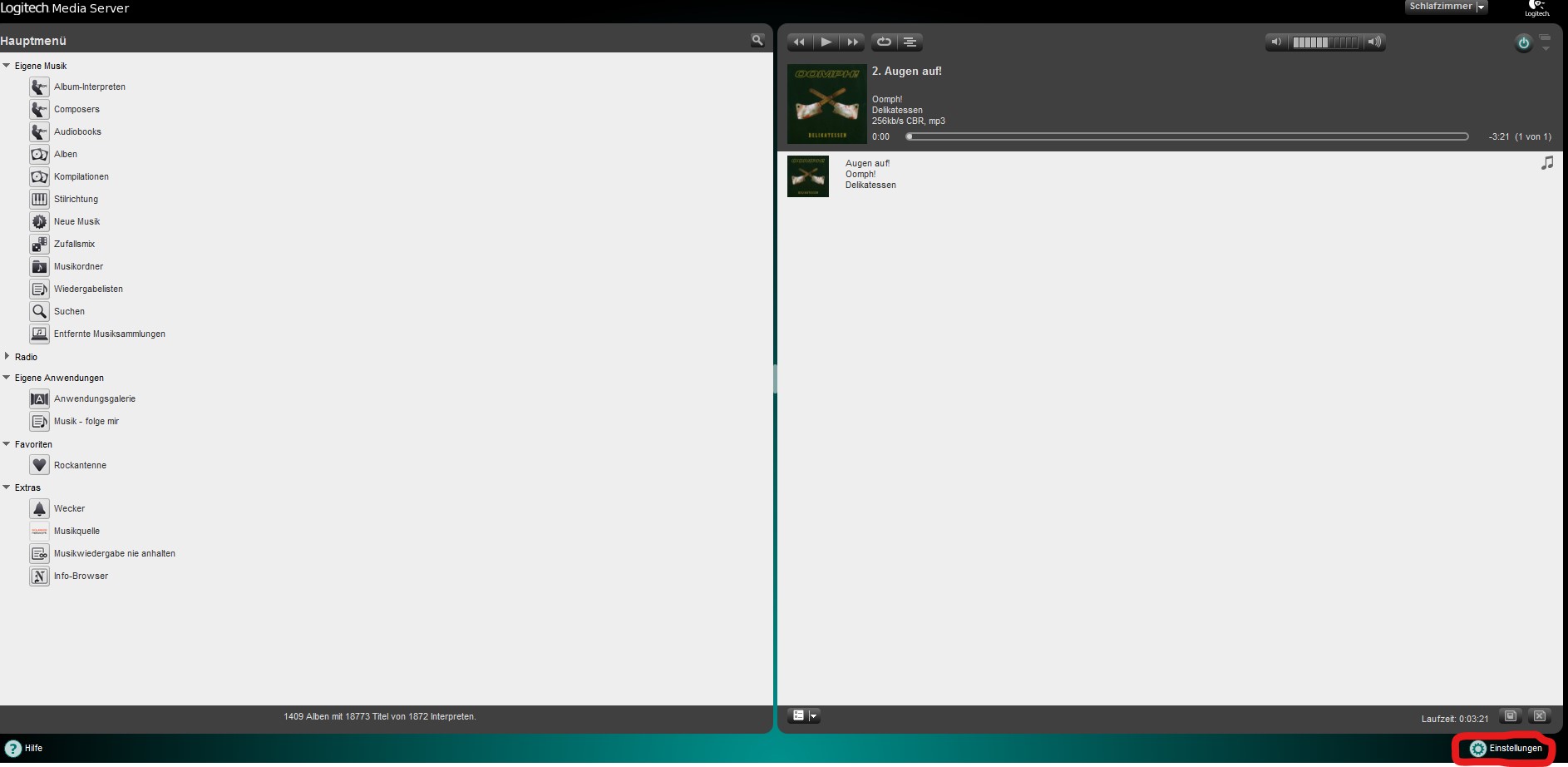Click the large Delikatessen album cover
1568x767 pixels.
point(827,104)
